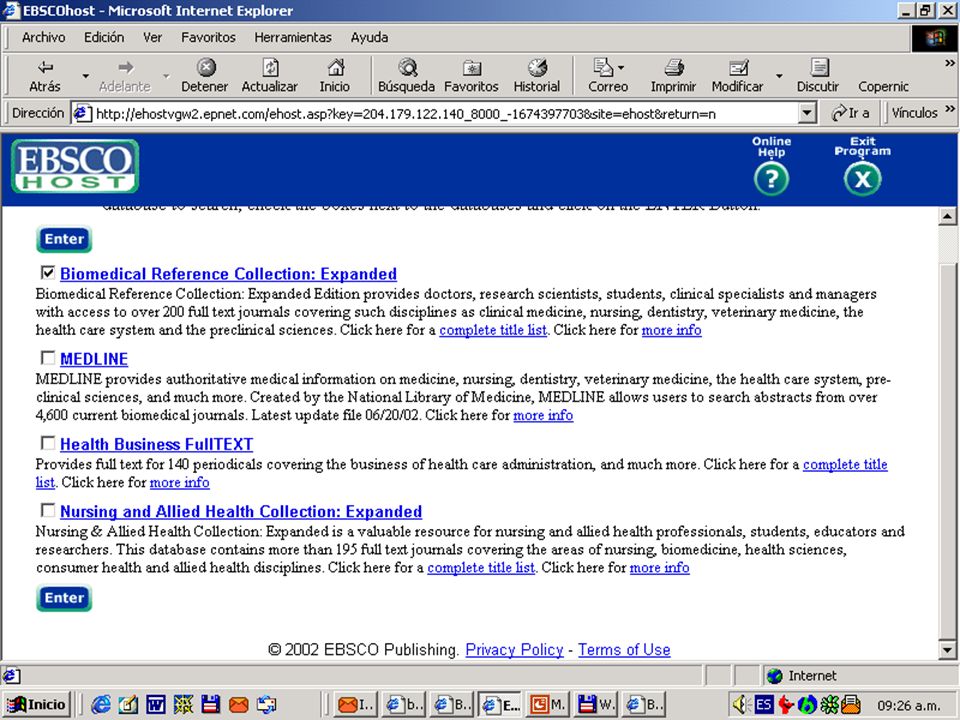This screenshot has width=960, height=720.
Task: Go to the Inicio home page
Action: click(334, 76)
